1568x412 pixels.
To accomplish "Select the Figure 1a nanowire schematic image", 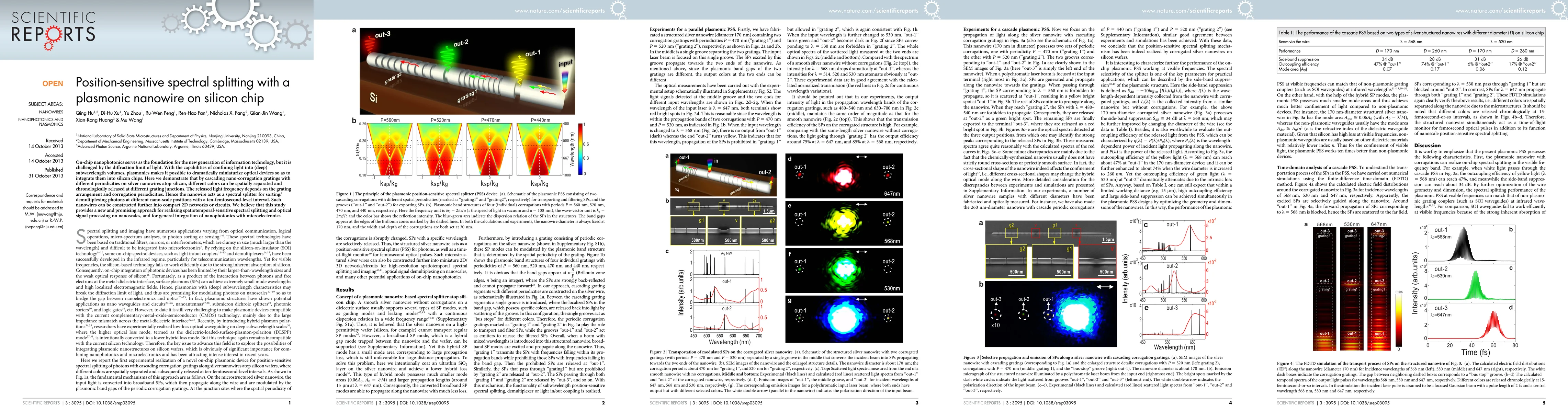I will pyautogui.click(x=467, y=72).
